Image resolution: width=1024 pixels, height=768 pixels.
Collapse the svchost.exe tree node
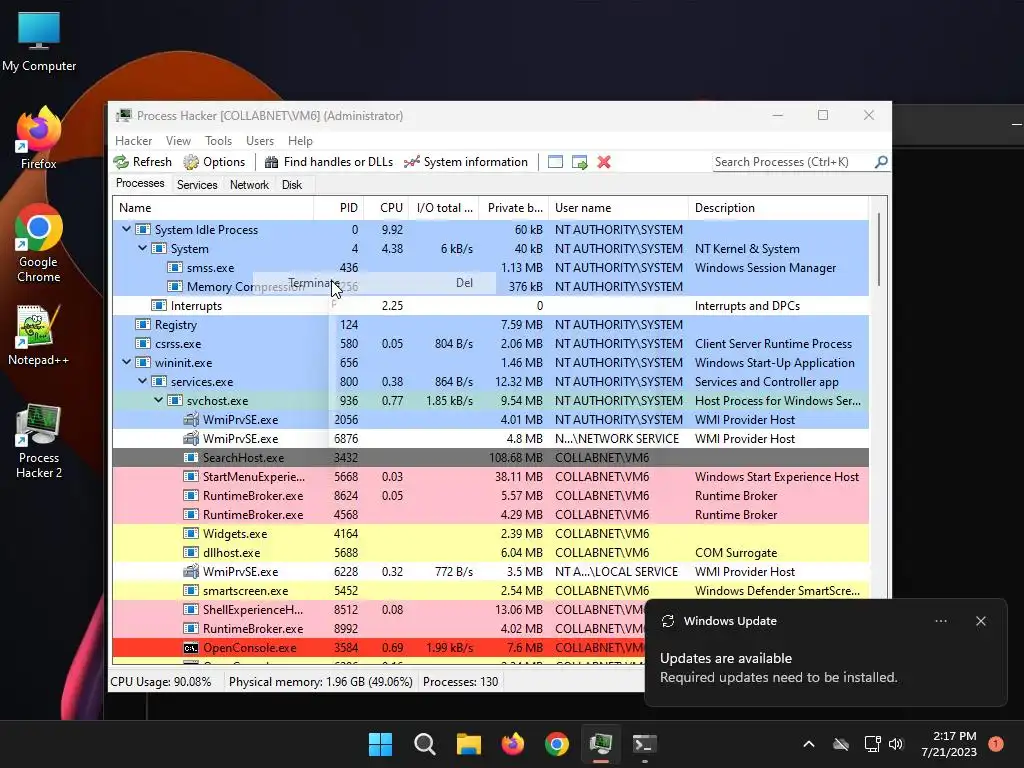[159, 400]
